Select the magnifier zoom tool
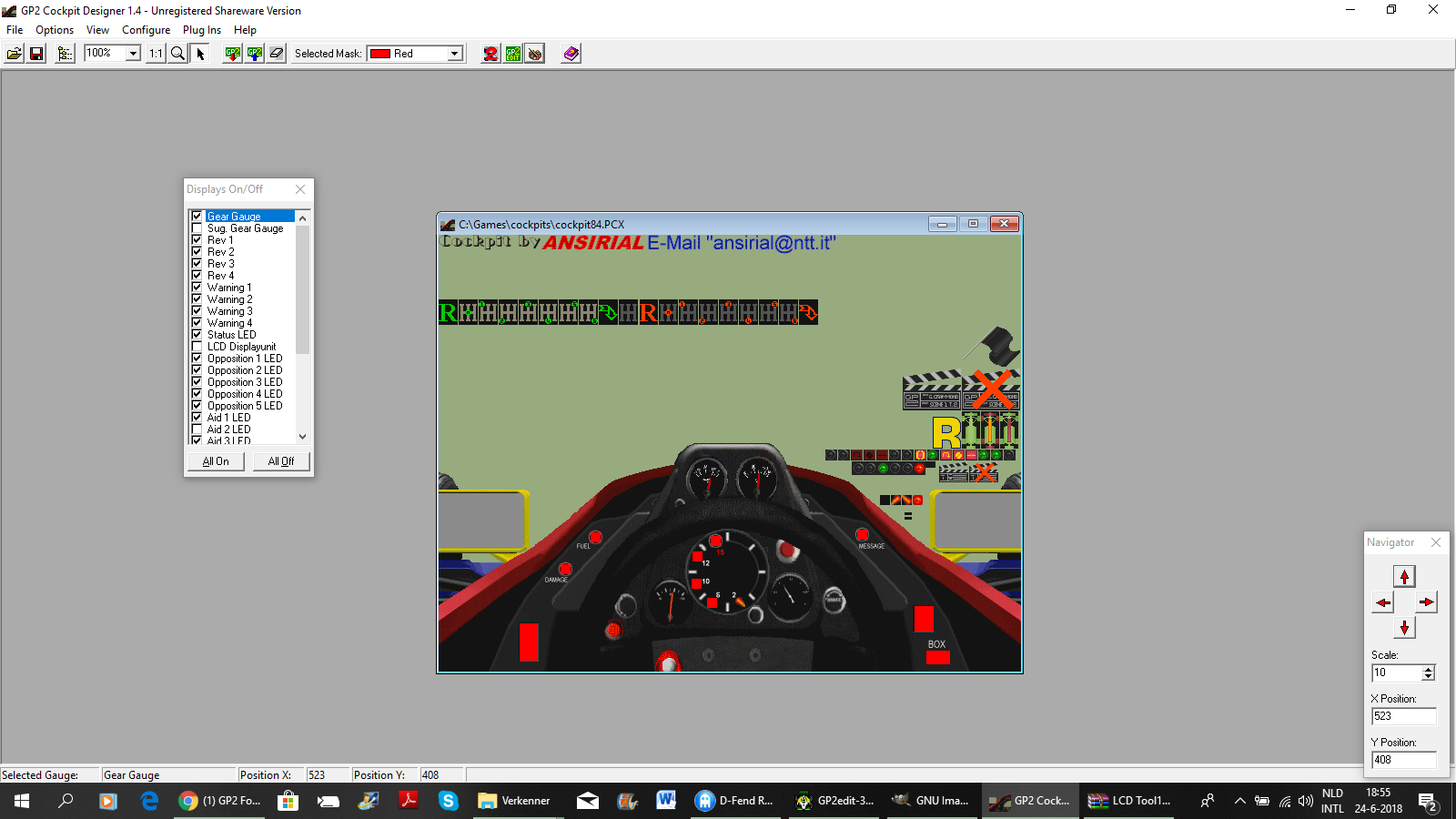The width and height of the screenshot is (1456, 819). pyautogui.click(x=178, y=54)
